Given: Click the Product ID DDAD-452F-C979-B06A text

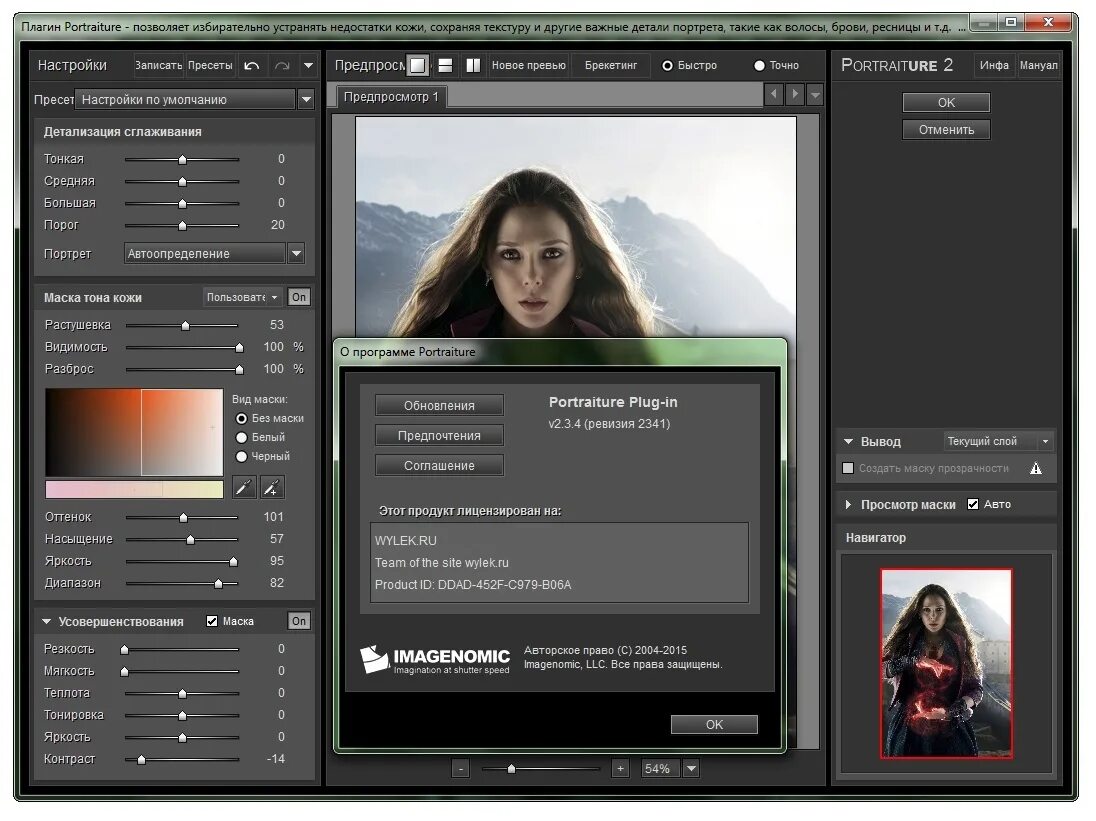Looking at the screenshot, I should click(x=473, y=585).
